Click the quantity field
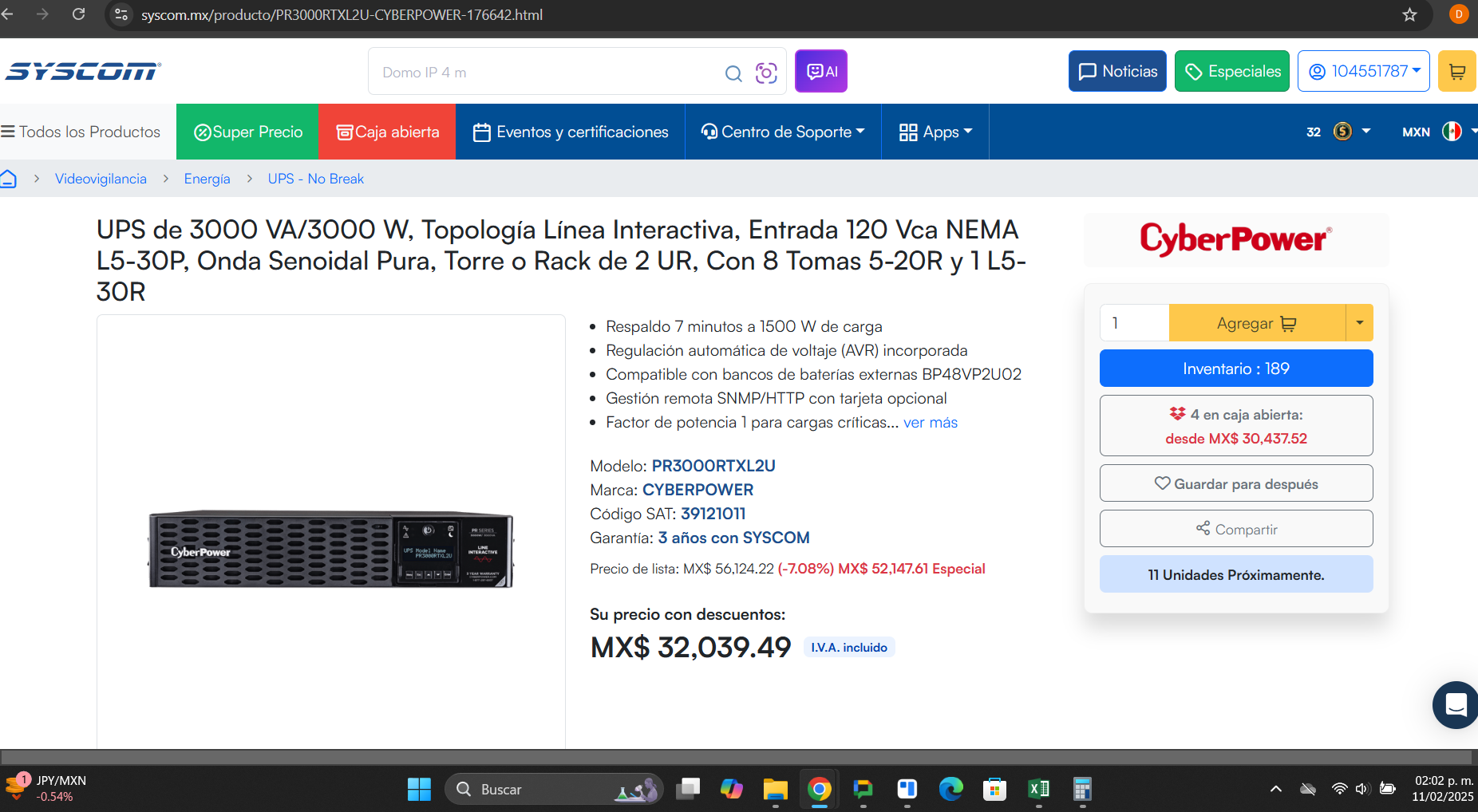1478x812 pixels. pyautogui.click(x=1134, y=323)
